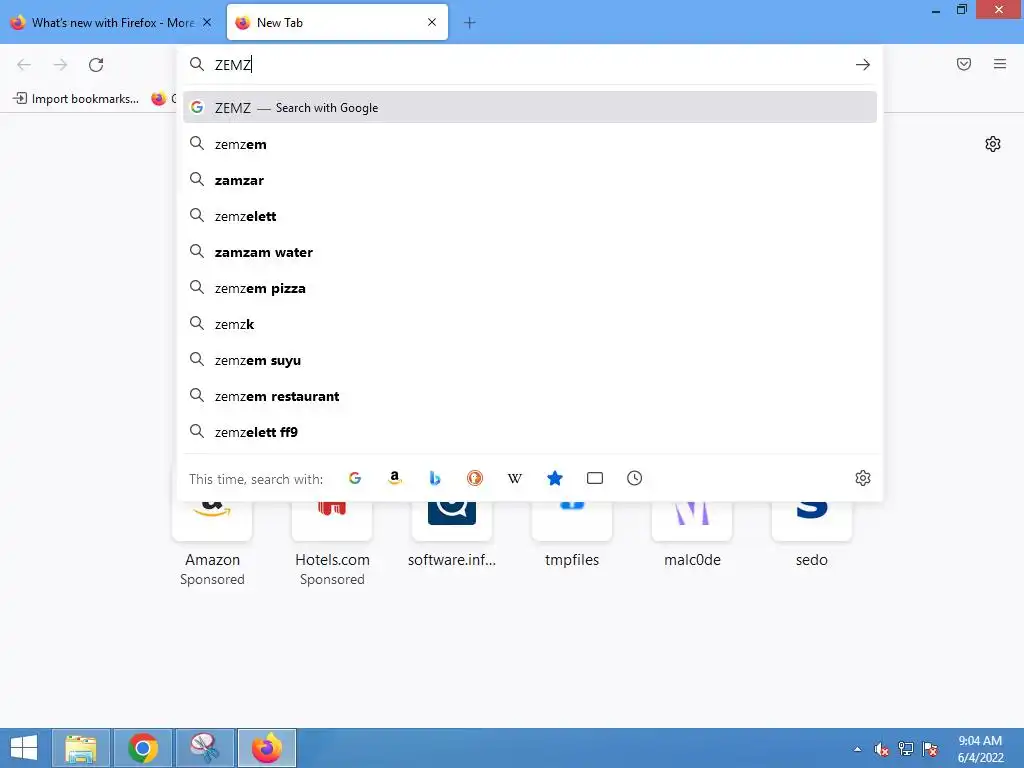The height and width of the screenshot is (768, 1024).
Task: Open a new tab with plus button
Action: click(x=470, y=23)
